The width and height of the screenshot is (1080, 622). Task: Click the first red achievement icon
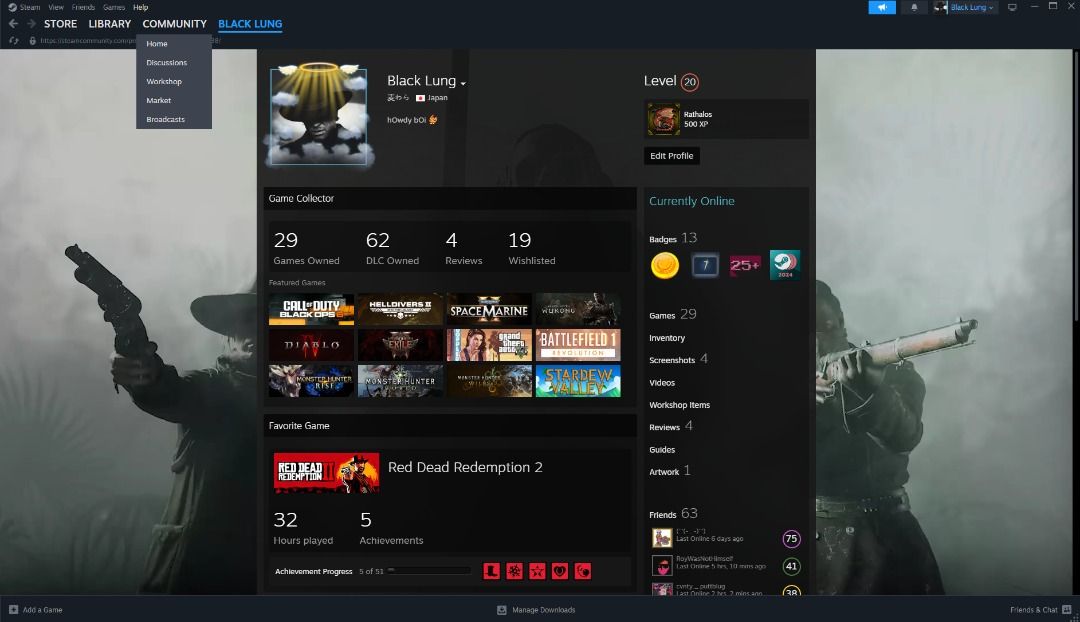[x=491, y=571]
